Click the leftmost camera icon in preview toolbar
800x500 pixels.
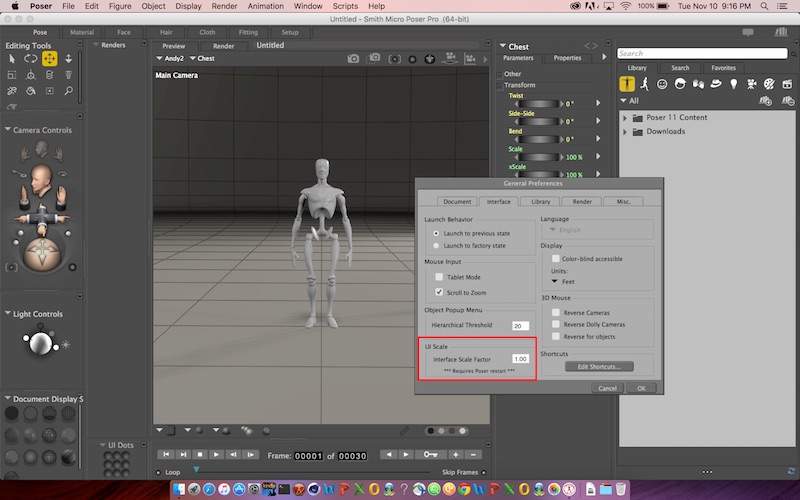pyautogui.click(x=353, y=59)
